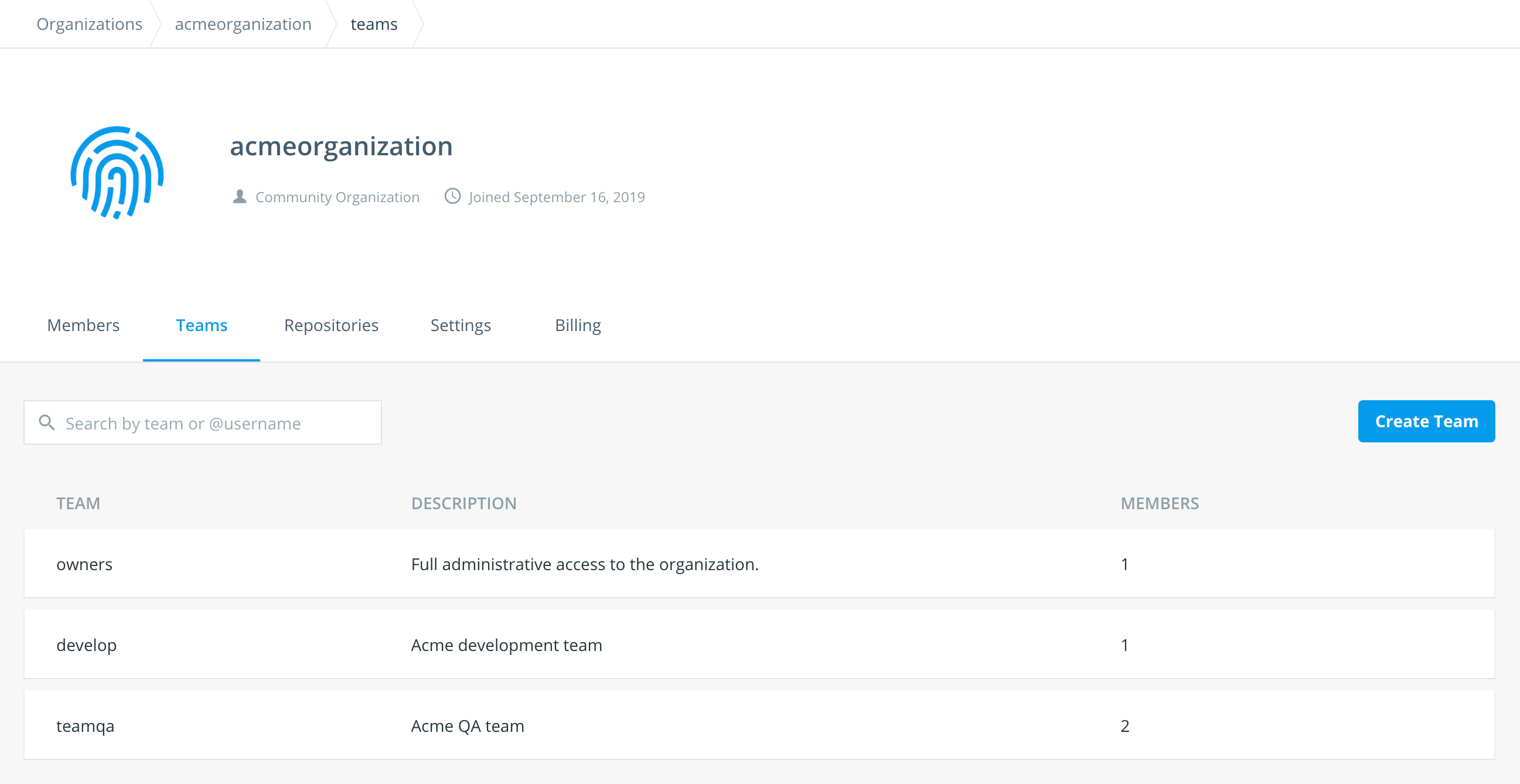Switch to the Repositories tab

point(331,325)
